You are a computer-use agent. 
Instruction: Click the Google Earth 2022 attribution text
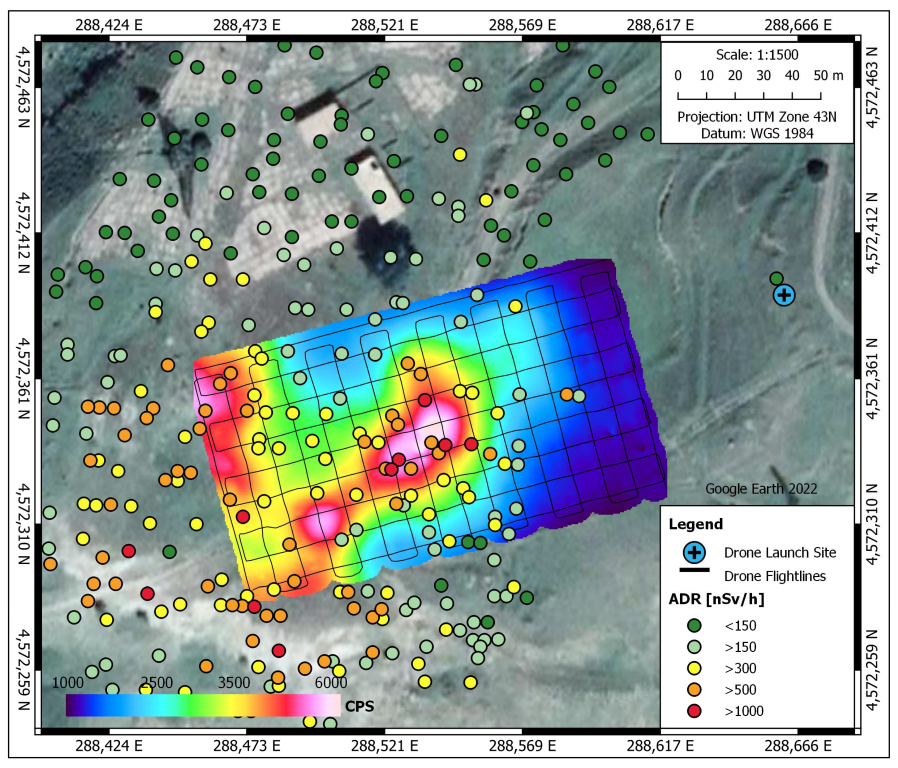coord(761,490)
